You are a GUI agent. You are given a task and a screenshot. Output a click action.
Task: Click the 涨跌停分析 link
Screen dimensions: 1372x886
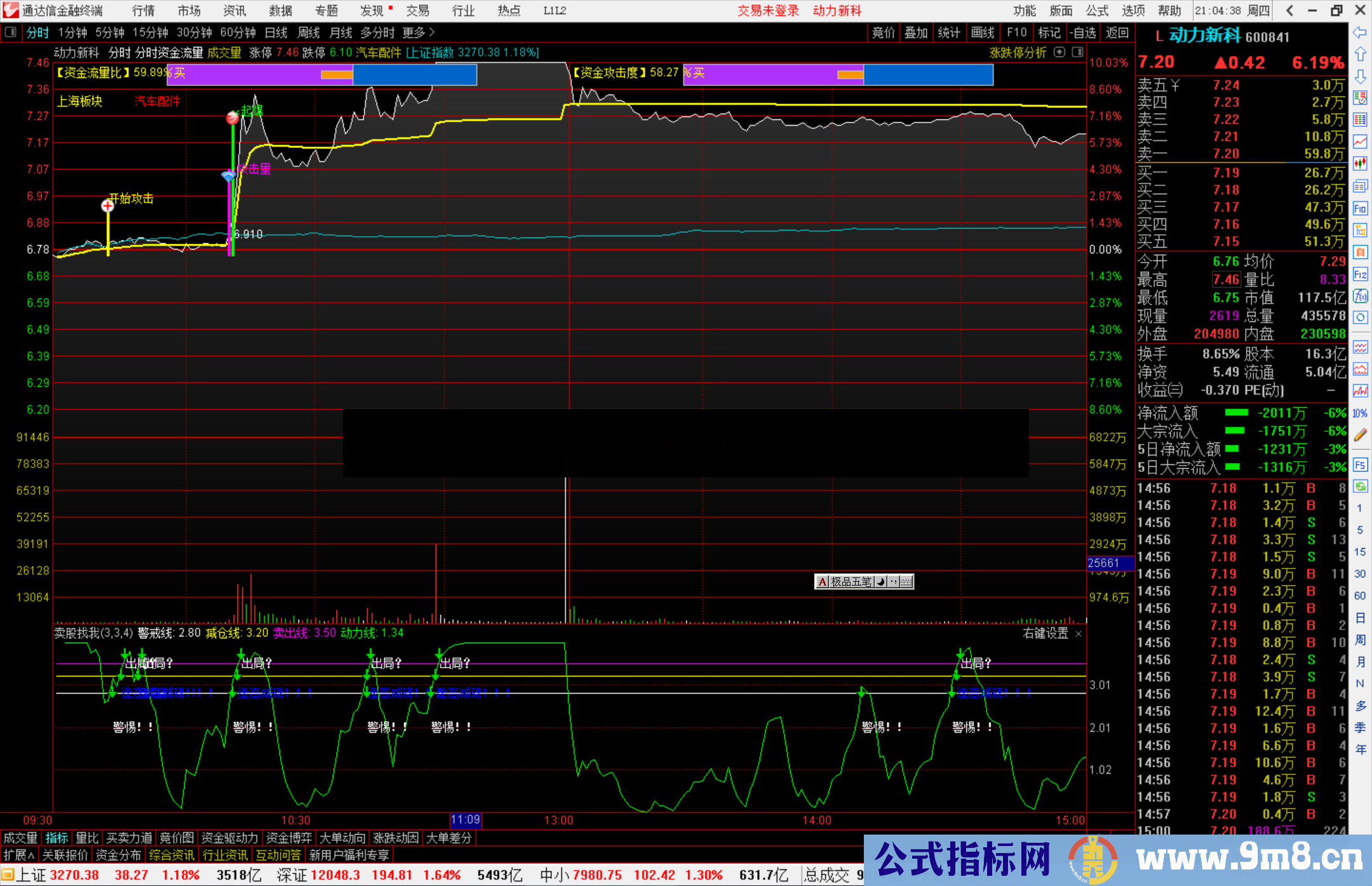pos(1018,53)
